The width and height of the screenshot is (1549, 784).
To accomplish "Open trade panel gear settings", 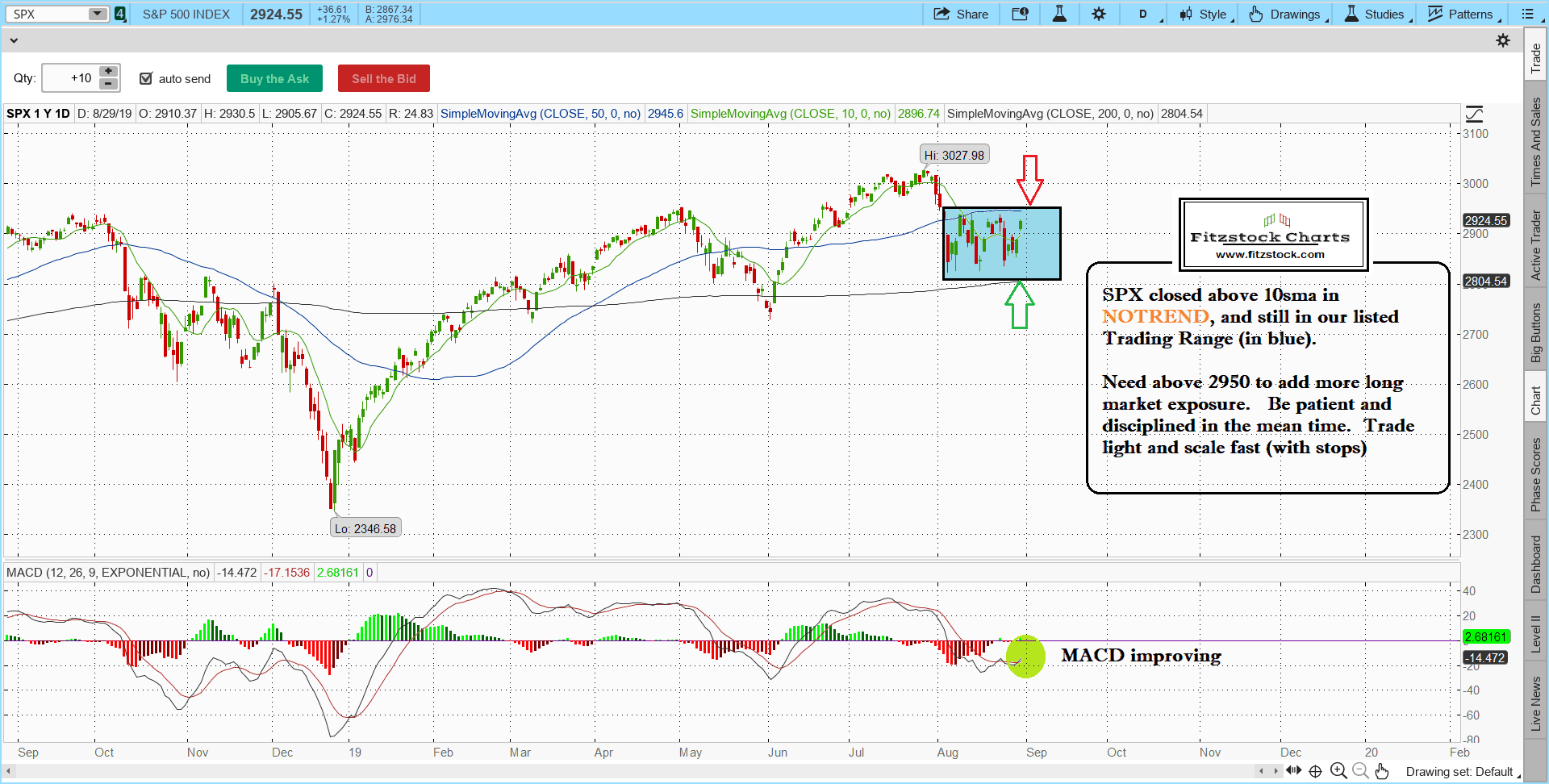I will coord(1503,40).
